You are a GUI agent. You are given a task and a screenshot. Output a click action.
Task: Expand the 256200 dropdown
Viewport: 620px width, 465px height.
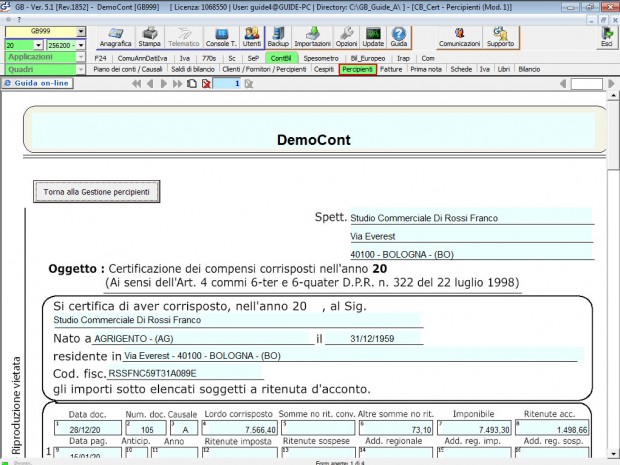coord(81,45)
